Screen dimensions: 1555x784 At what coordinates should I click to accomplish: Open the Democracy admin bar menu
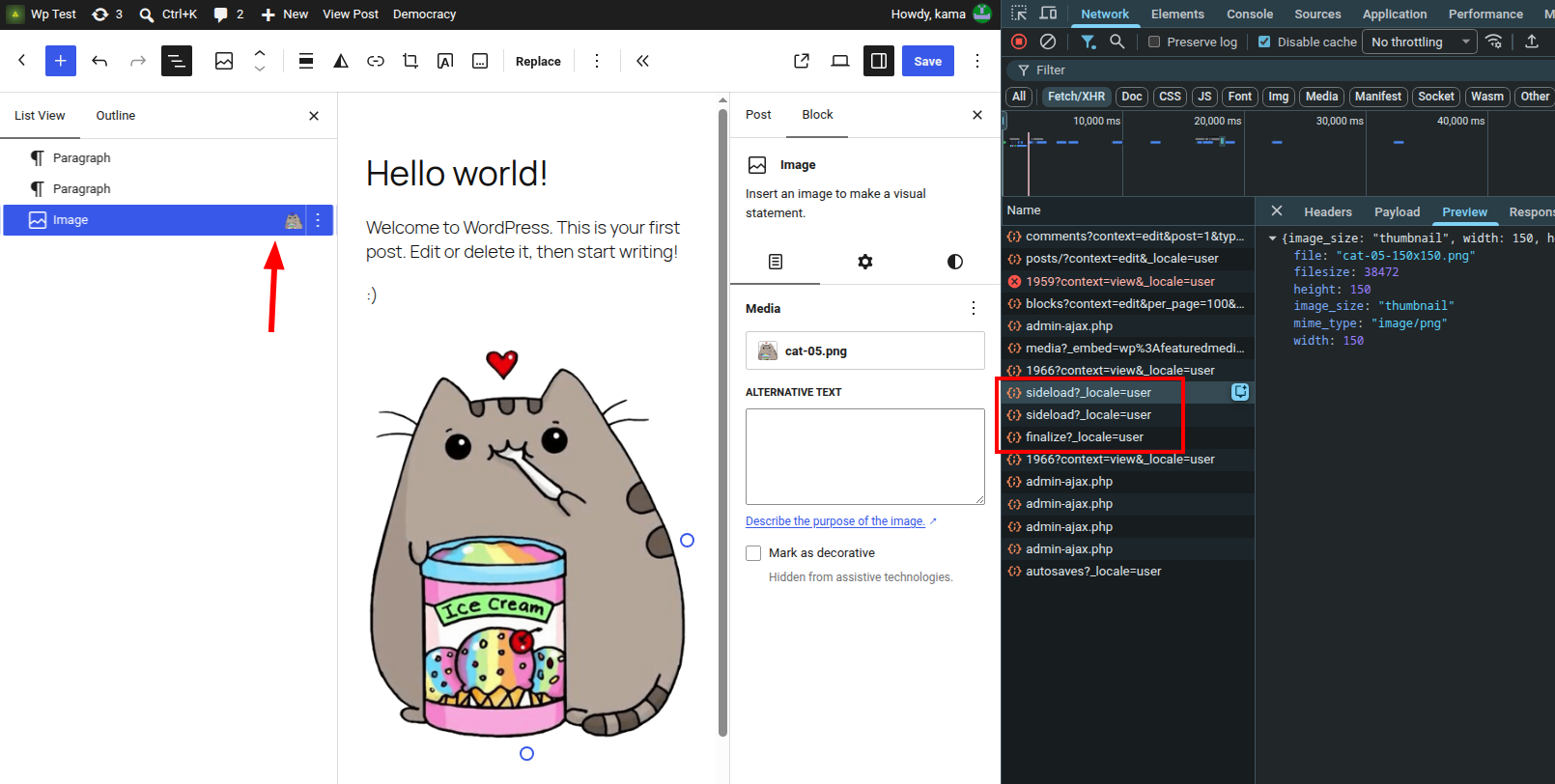[x=424, y=14]
